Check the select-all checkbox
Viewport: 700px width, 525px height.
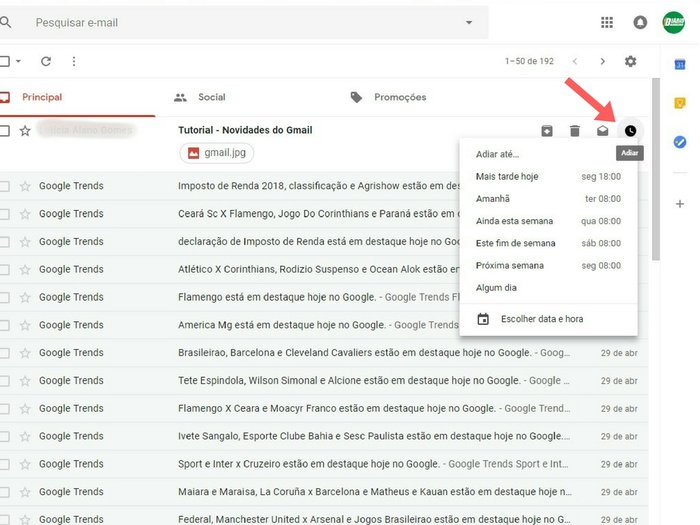coord(4,61)
